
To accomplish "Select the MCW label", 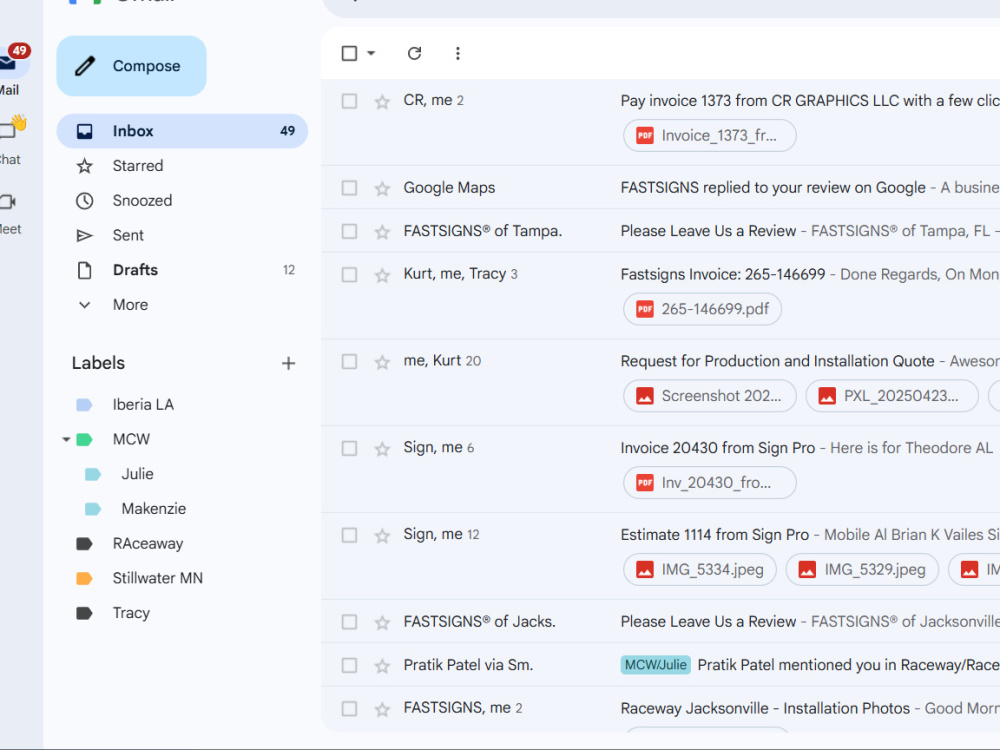I will click(131, 439).
